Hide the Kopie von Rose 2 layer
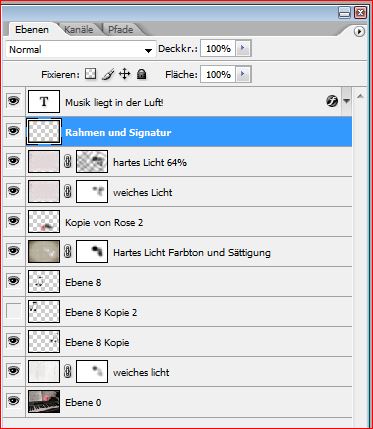This screenshot has width=373, height=429. point(13,220)
